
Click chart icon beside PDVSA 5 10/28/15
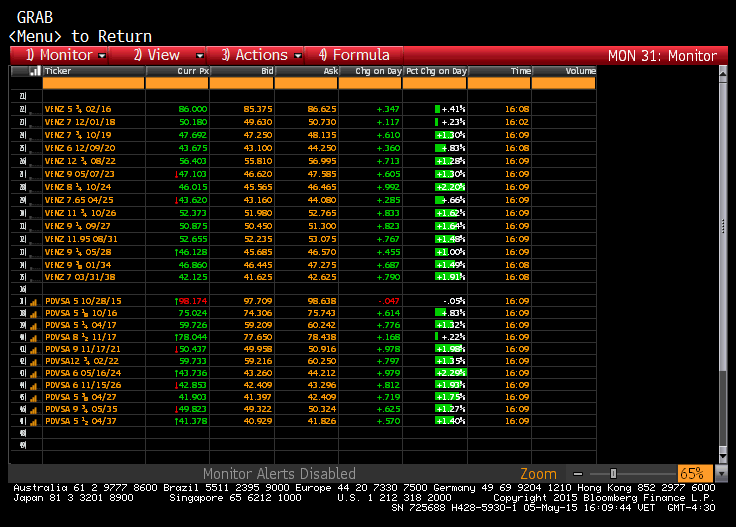(33, 302)
